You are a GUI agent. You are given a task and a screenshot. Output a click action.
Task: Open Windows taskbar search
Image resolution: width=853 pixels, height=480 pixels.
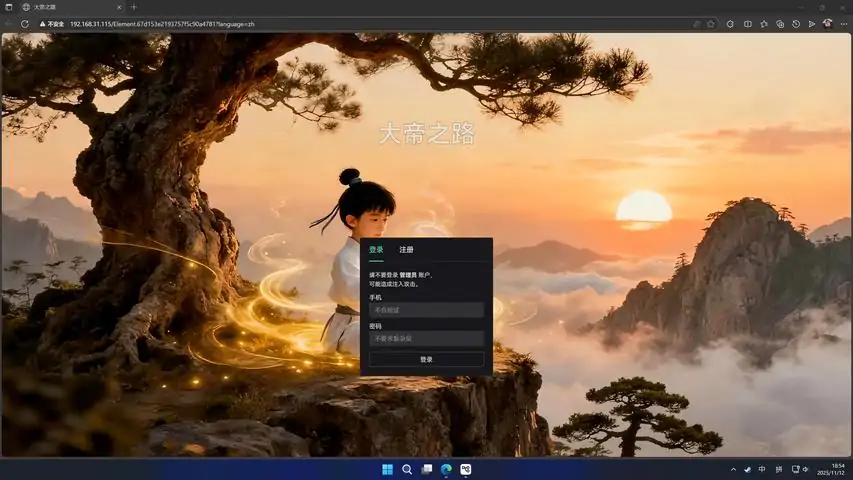click(x=407, y=469)
